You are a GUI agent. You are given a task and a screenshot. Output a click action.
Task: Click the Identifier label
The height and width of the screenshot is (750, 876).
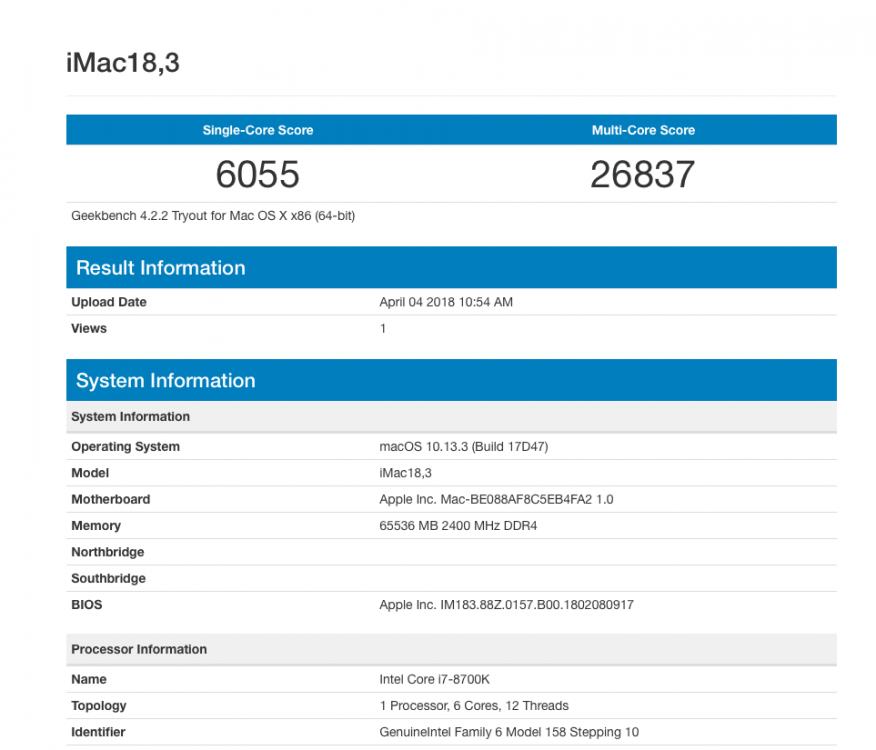click(x=98, y=732)
